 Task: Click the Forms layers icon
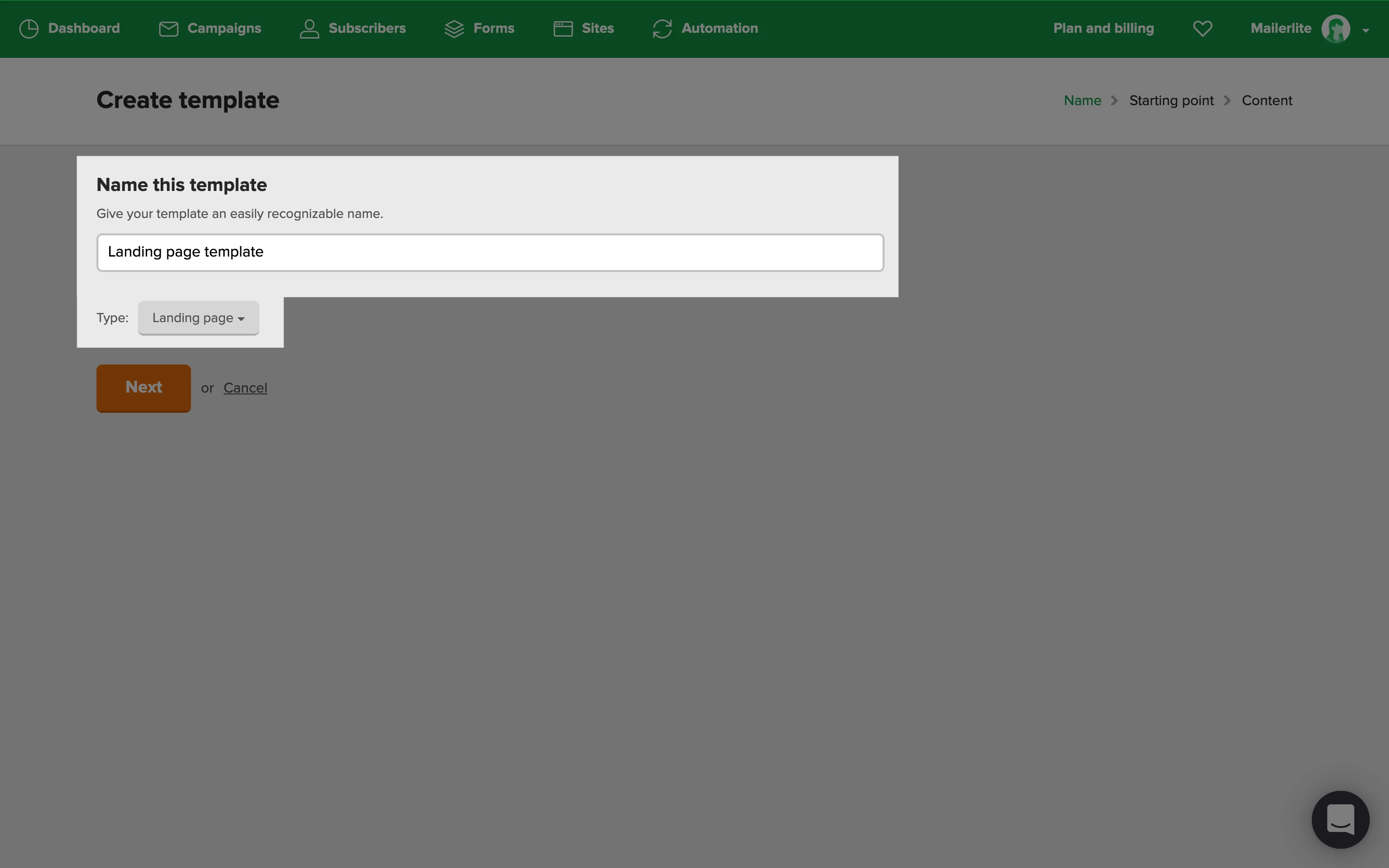click(454, 29)
